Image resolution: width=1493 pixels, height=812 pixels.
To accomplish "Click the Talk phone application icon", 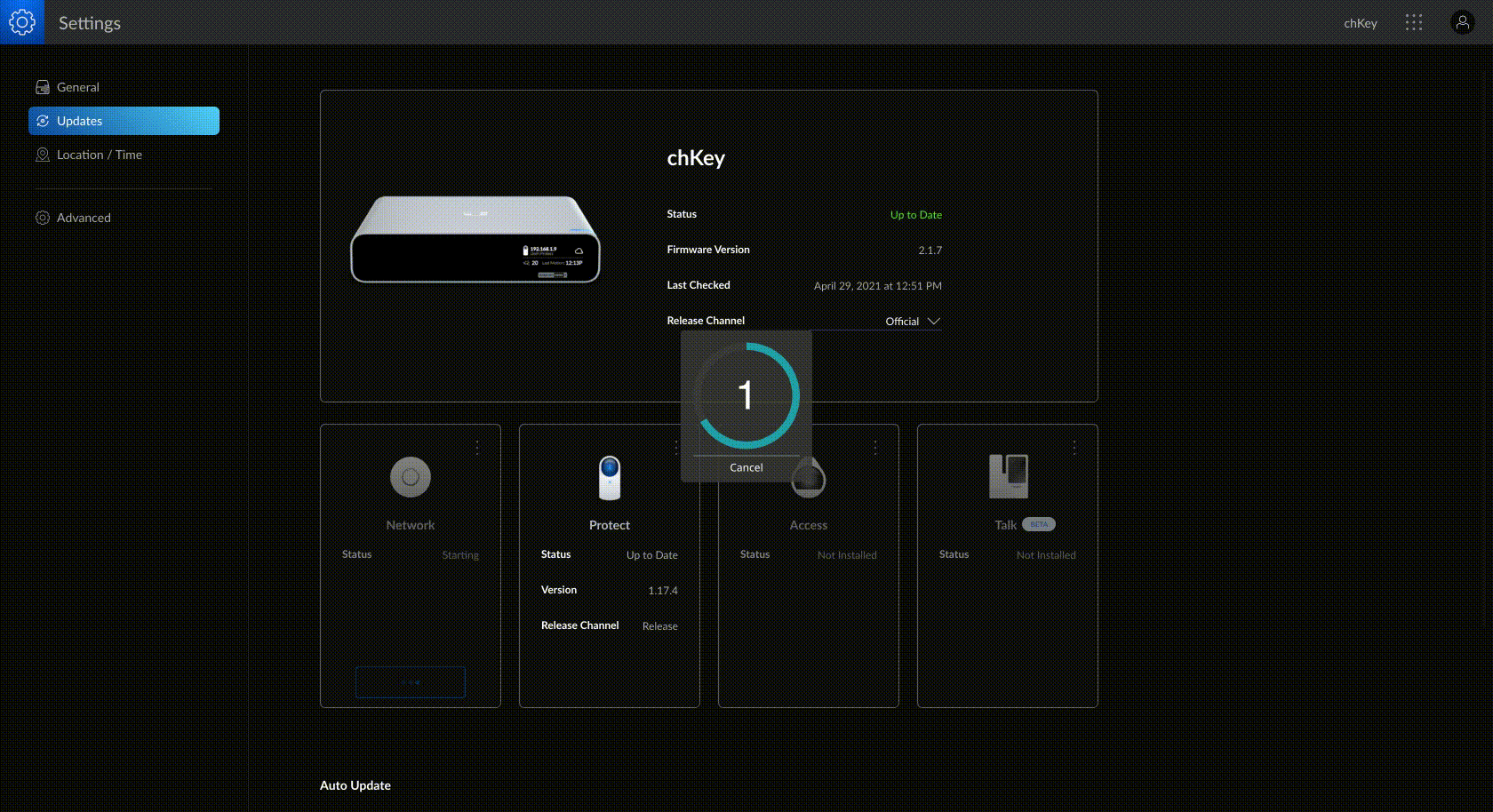I will click(x=1008, y=476).
